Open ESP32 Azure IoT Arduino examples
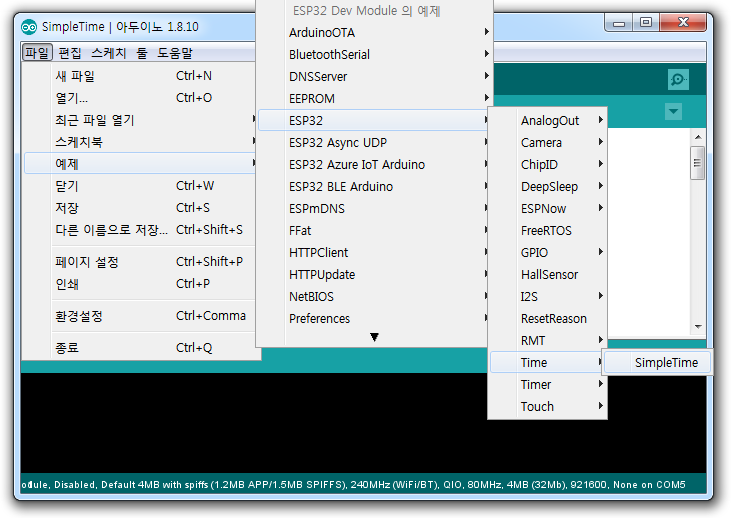 click(x=374, y=164)
